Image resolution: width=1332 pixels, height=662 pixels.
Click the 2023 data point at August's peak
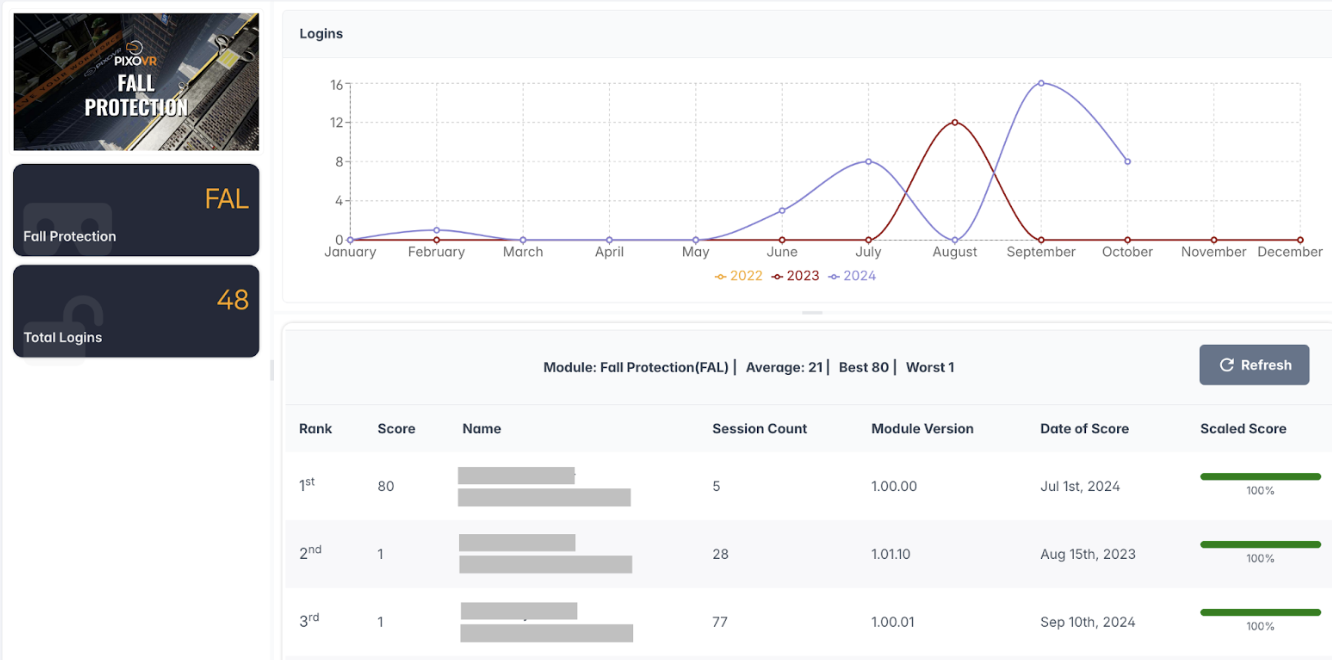(x=955, y=122)
